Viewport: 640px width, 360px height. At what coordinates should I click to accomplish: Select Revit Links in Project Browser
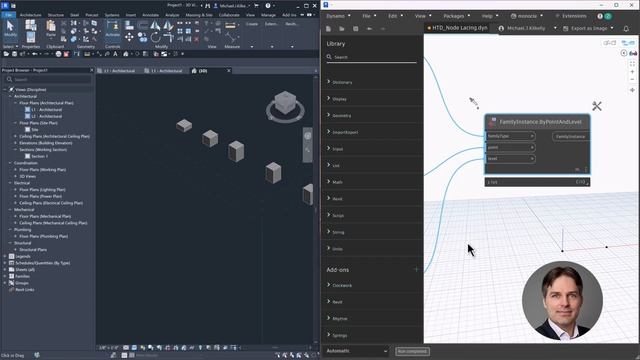pyautogui.click(x=25, y=290)
